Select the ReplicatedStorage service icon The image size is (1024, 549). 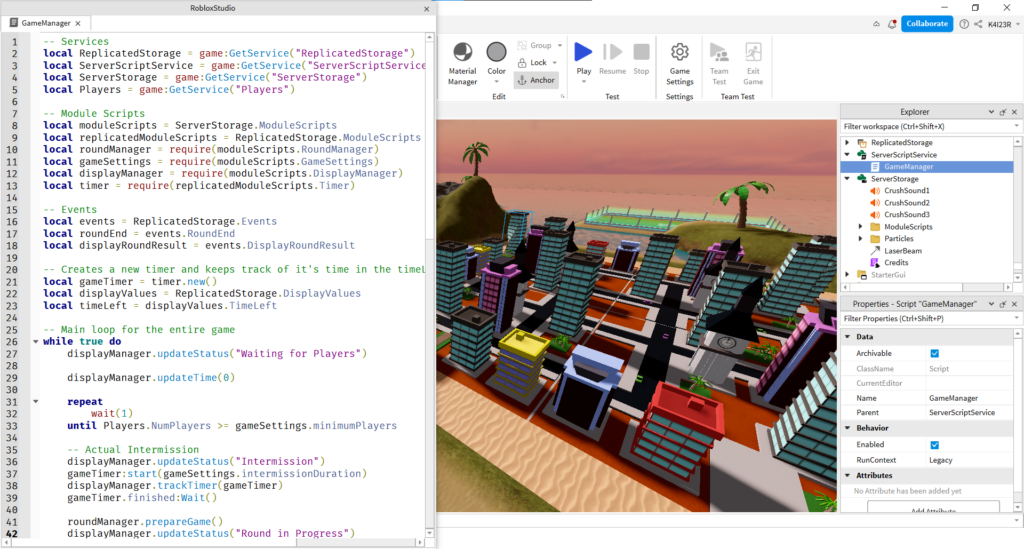tap(862, 142)
